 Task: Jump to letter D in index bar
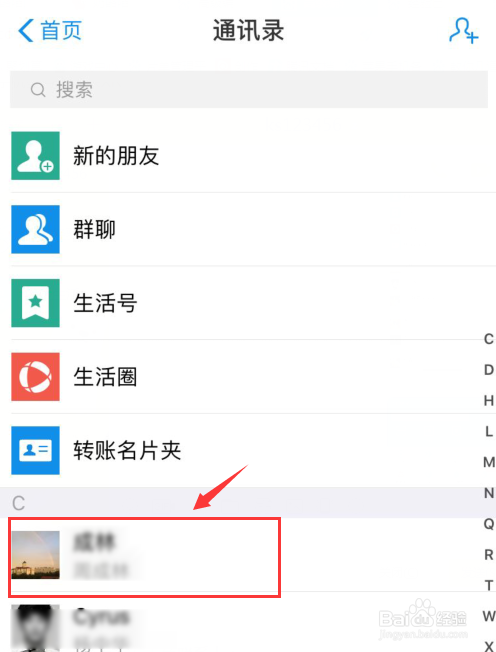click(x=489, y=370)
